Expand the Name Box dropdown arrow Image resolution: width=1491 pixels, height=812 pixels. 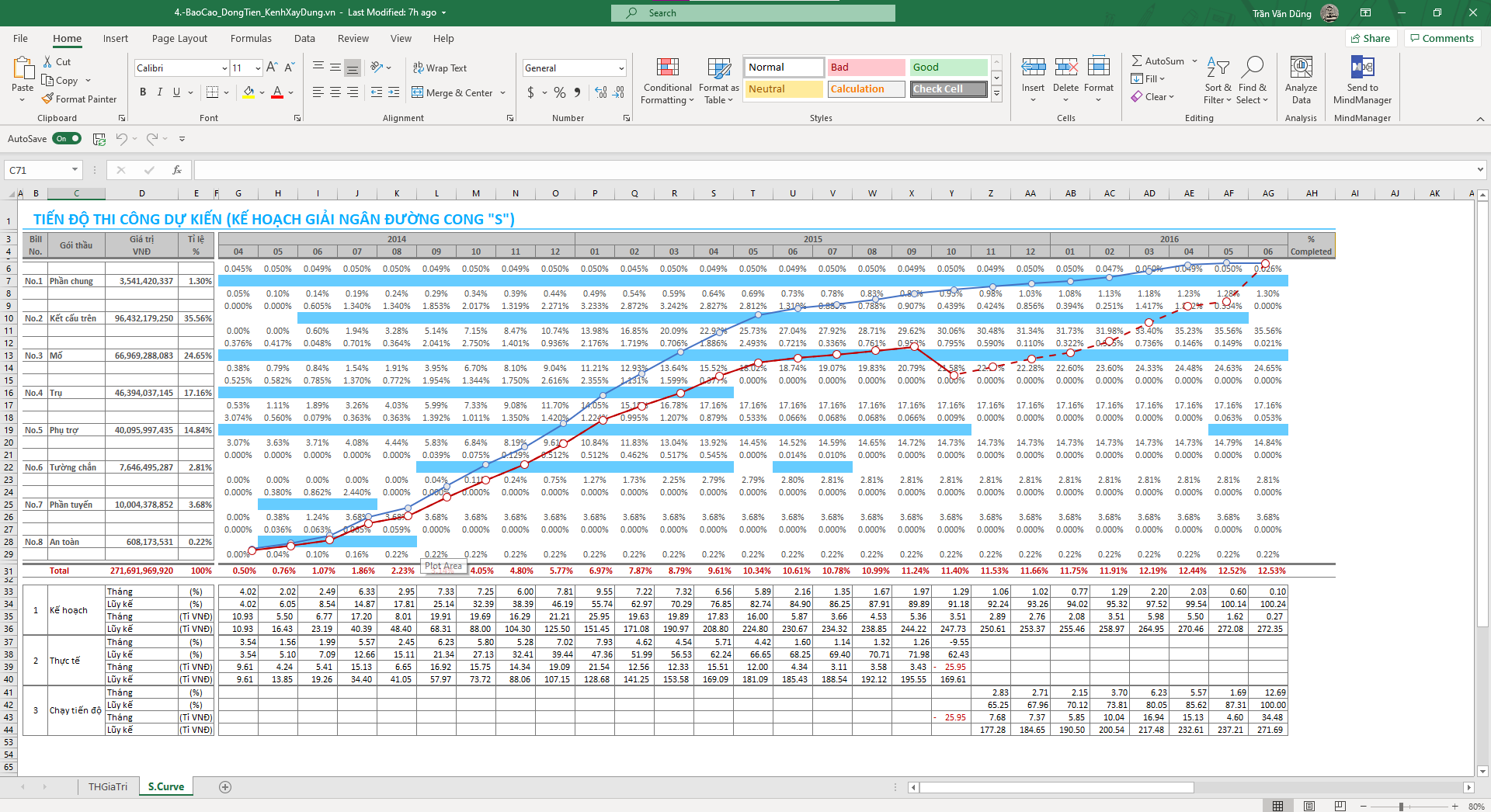(x=75, y=170)
